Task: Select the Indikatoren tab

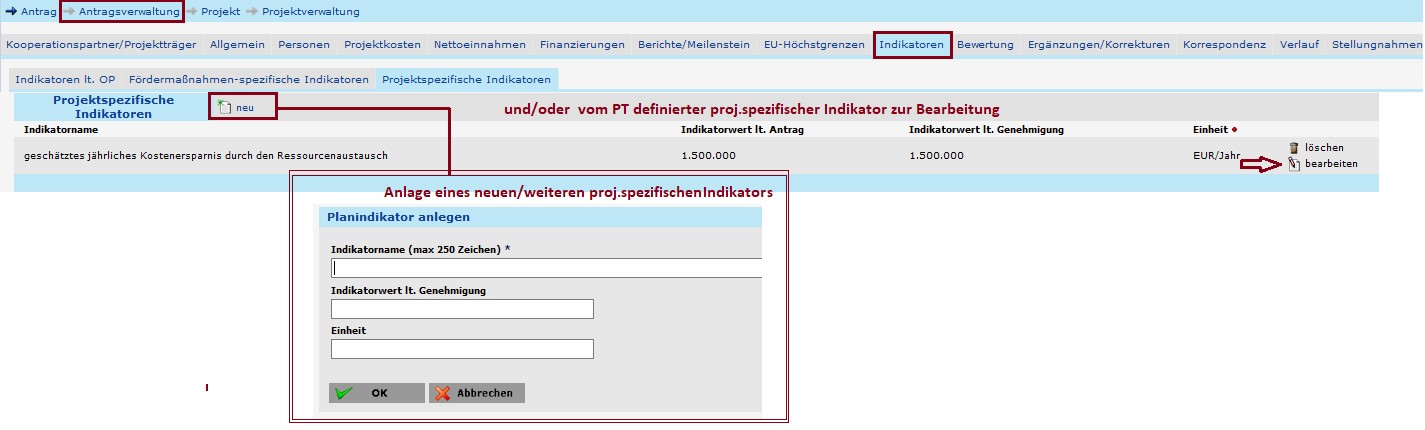Action: coord(911,45)
